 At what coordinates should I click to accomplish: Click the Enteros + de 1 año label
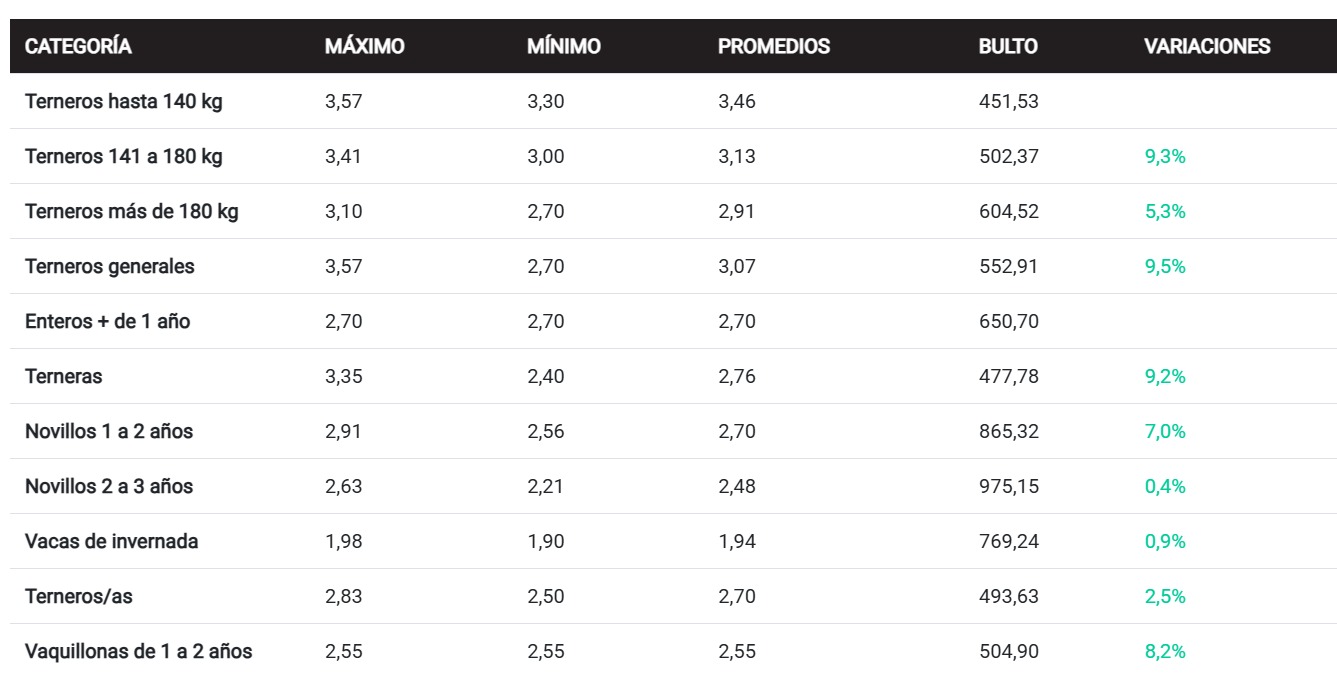click(108, 322)
